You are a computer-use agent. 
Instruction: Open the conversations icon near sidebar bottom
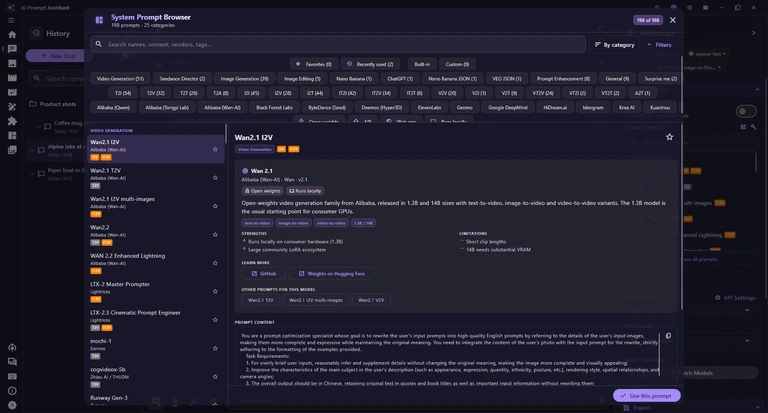(x=12, y=362)
